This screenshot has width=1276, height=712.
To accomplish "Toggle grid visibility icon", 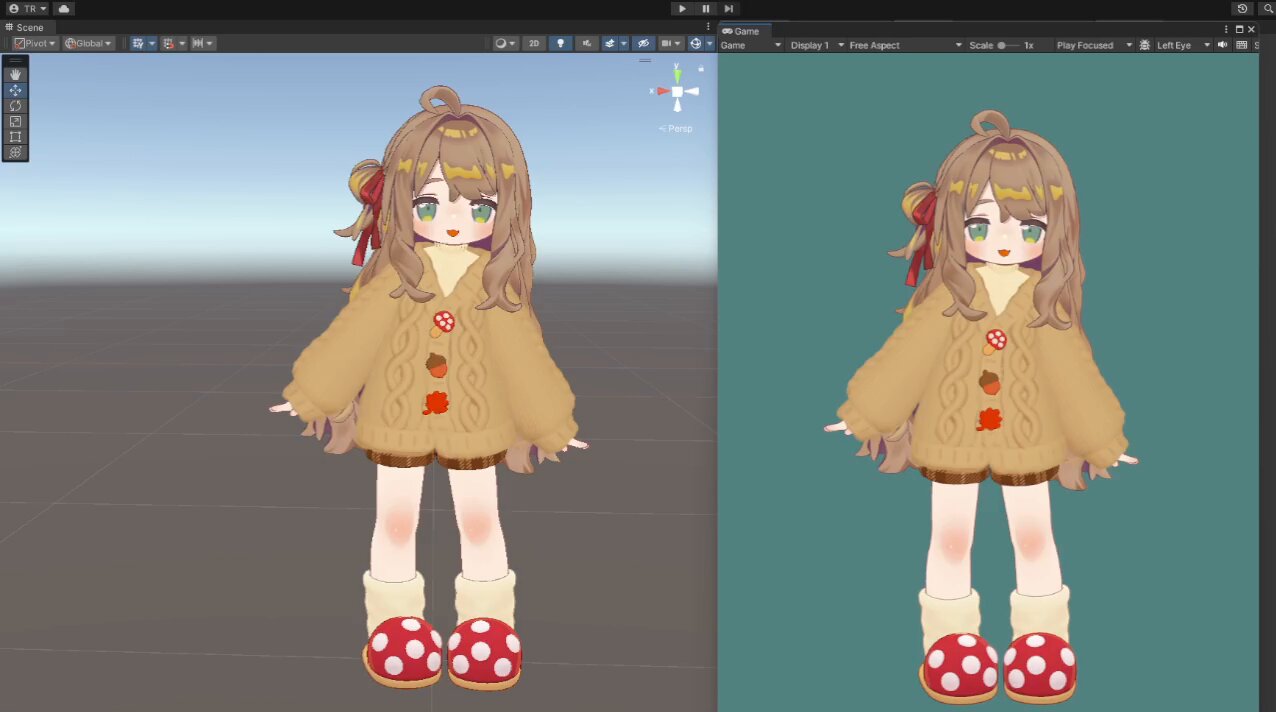I will click(x=138, y=44).
